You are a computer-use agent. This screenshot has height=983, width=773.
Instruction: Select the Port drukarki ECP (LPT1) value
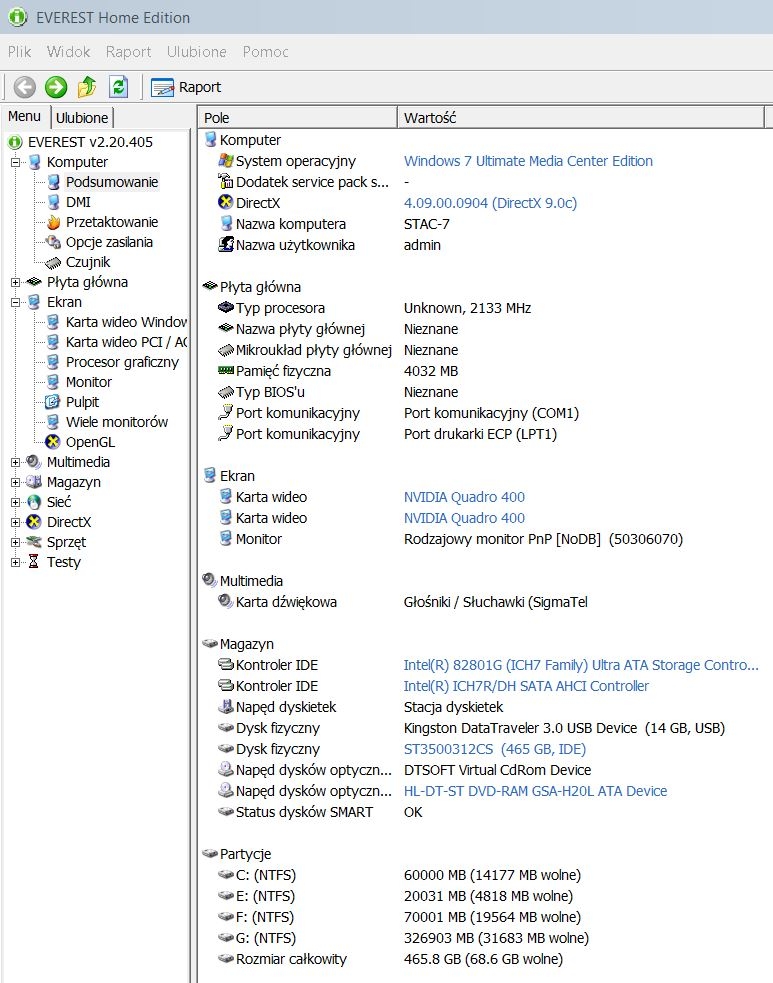tap(480, 434)
